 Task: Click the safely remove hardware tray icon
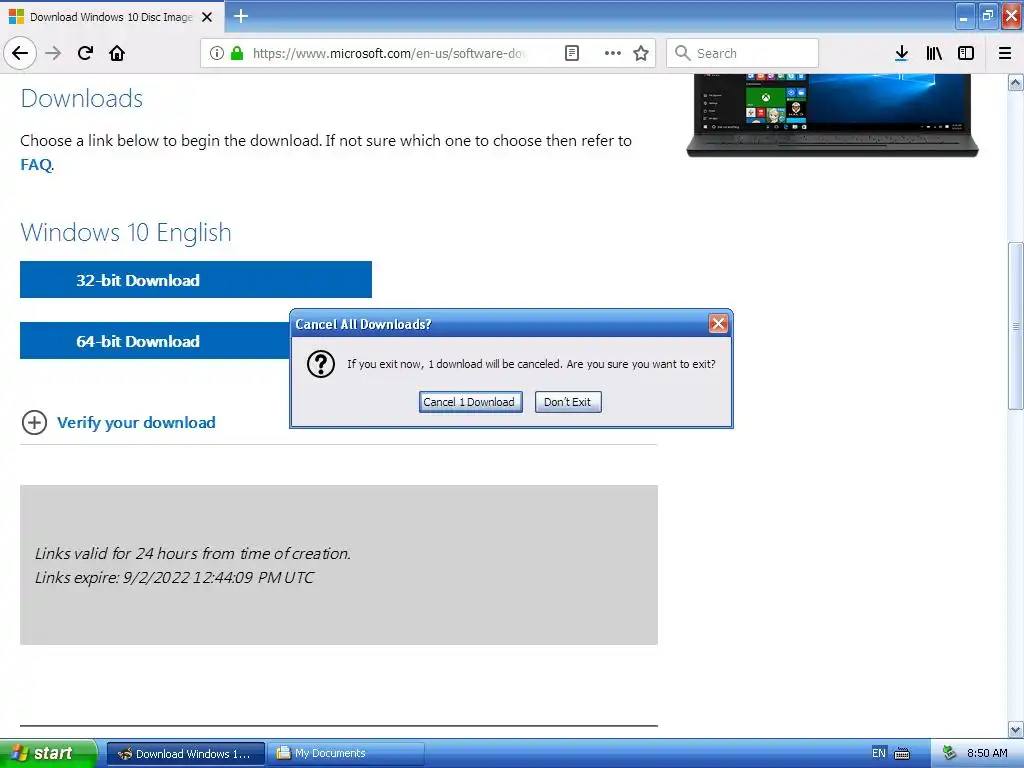click(949, 753)
